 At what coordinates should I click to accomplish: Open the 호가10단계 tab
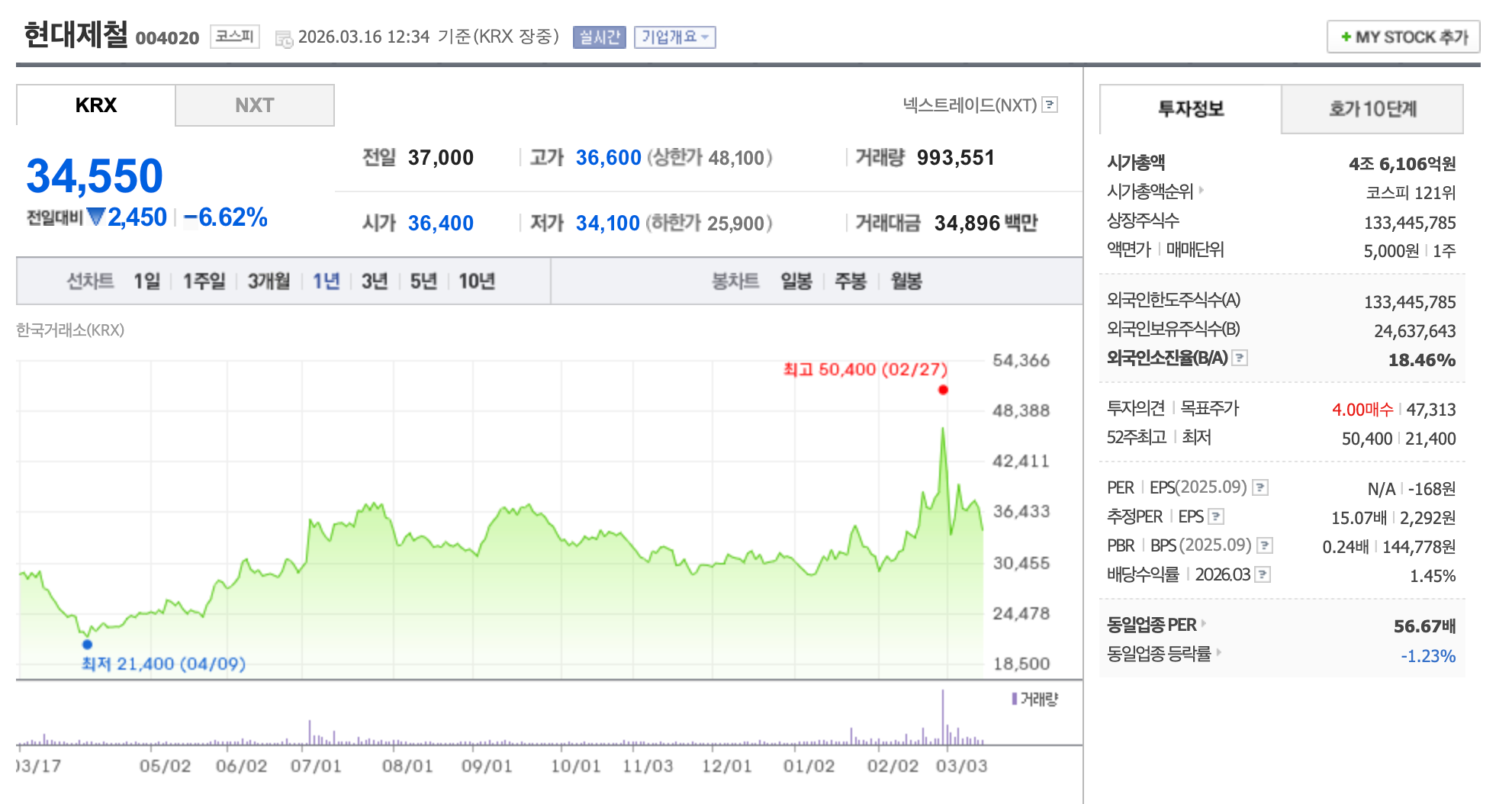pos(1372,109)
